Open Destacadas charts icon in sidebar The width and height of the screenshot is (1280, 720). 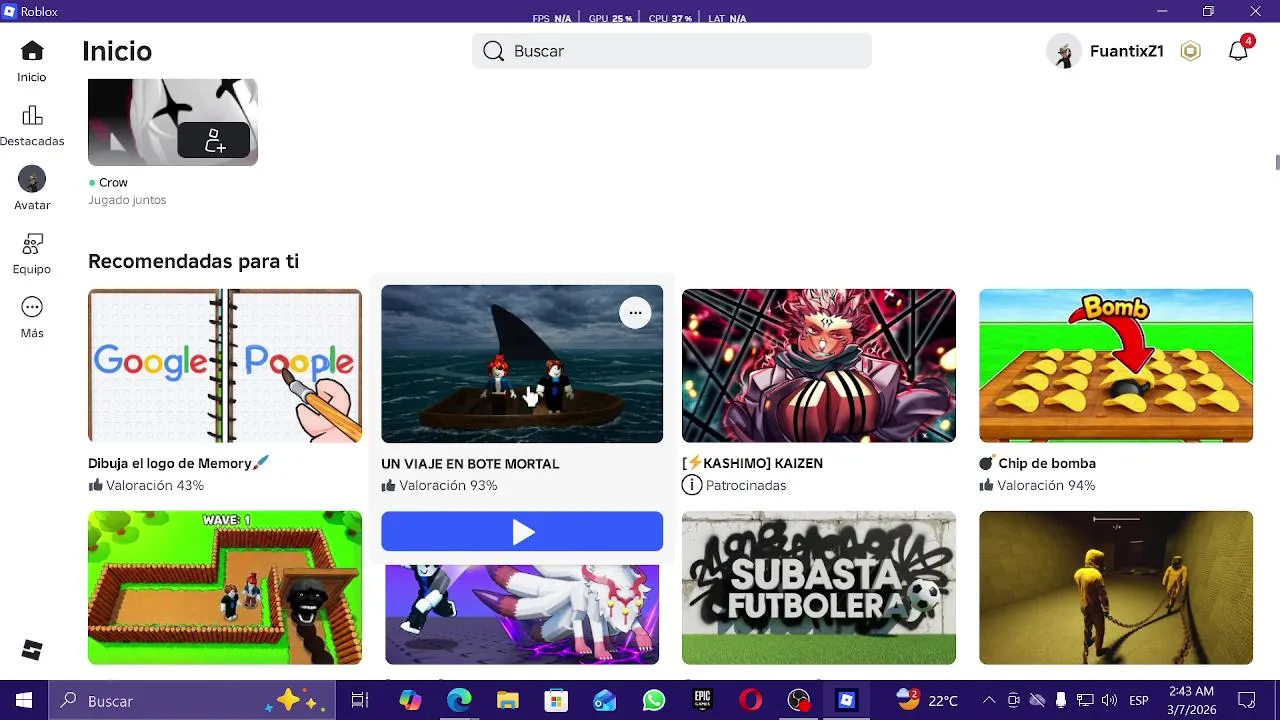coord(32,115)
